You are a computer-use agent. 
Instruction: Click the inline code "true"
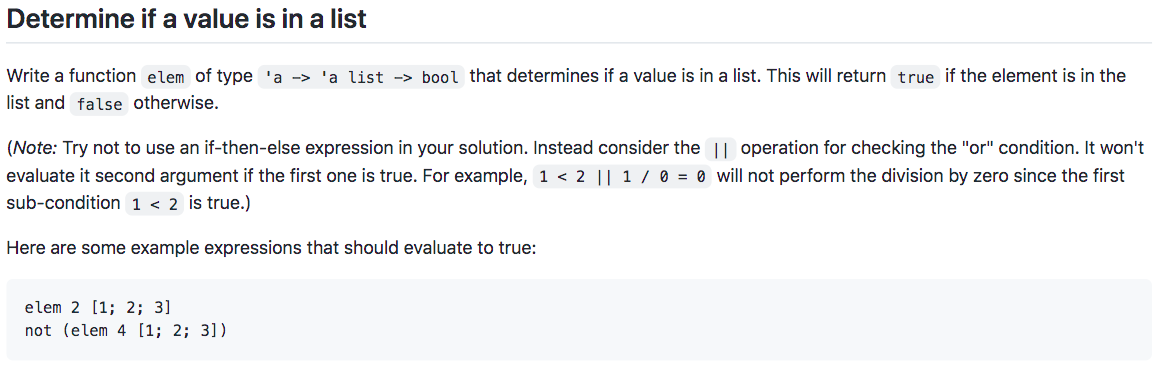[x=915, y=77]
